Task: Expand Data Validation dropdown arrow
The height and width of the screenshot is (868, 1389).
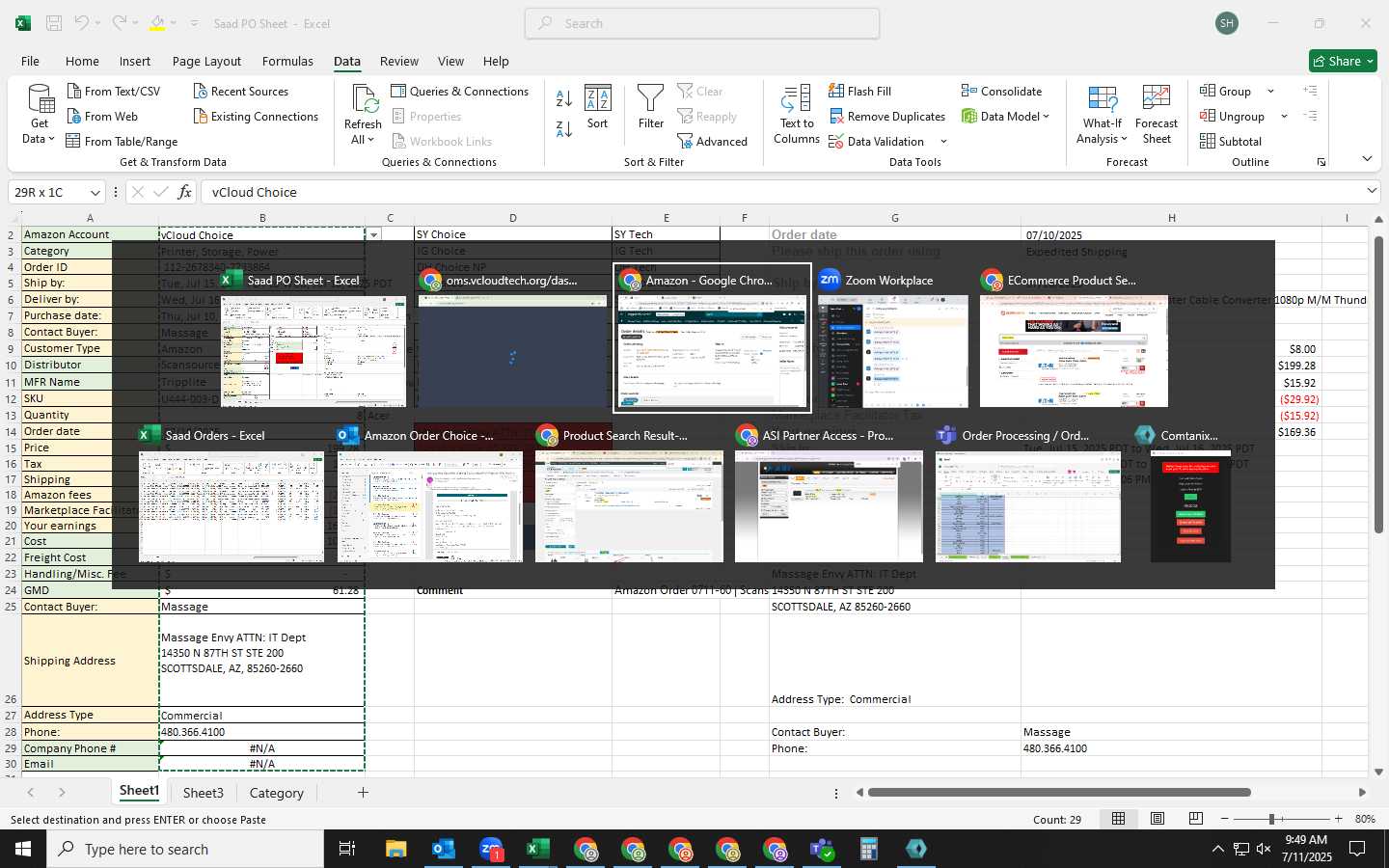Action: (x=943, y=142)
